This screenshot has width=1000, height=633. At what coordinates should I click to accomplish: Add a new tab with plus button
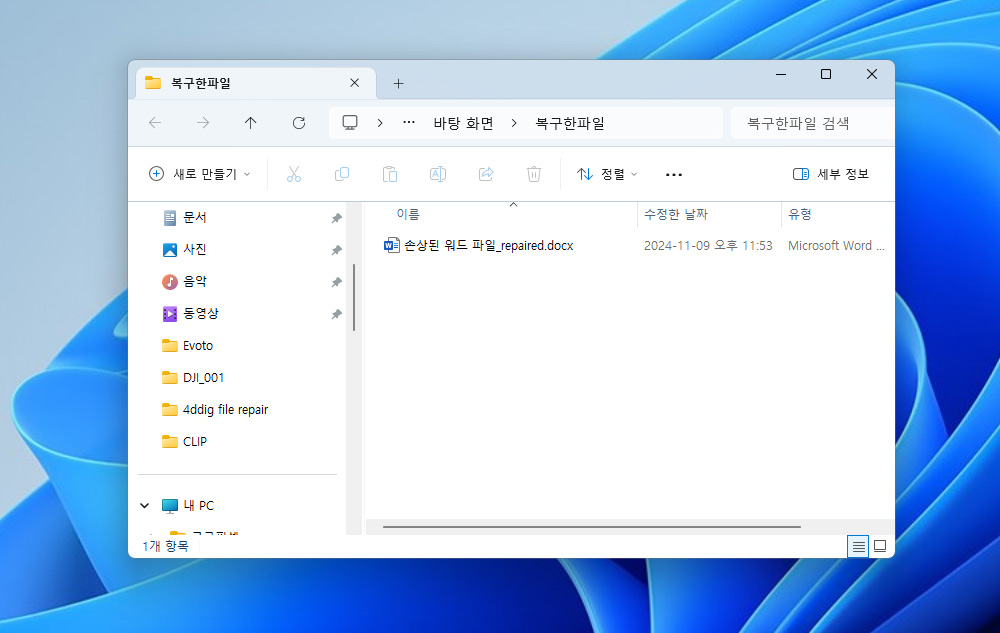pyautogui.click(x=398, y=84)
